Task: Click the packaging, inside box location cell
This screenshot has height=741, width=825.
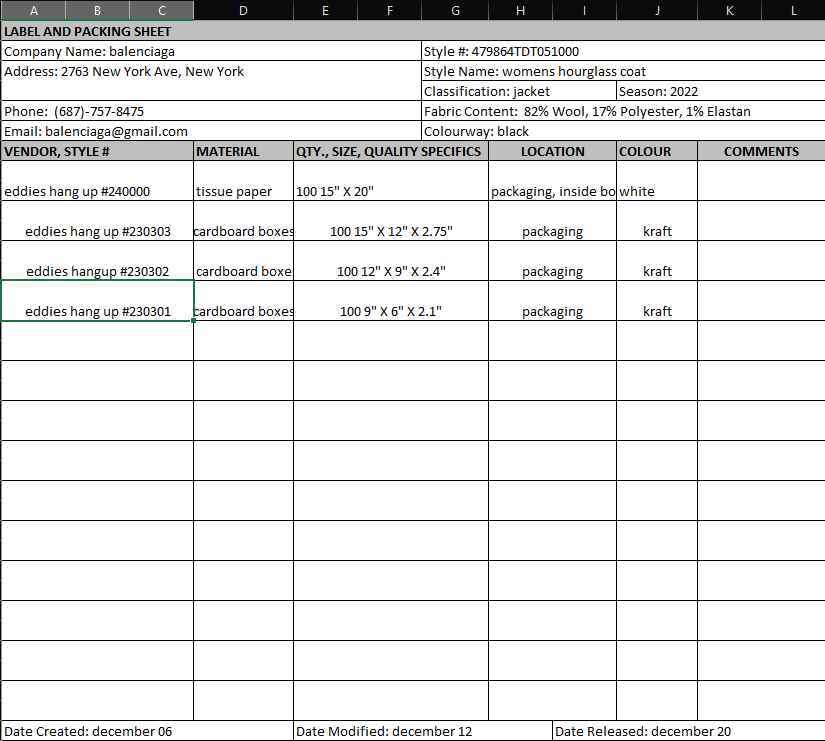Action: (x=552, y=181)
